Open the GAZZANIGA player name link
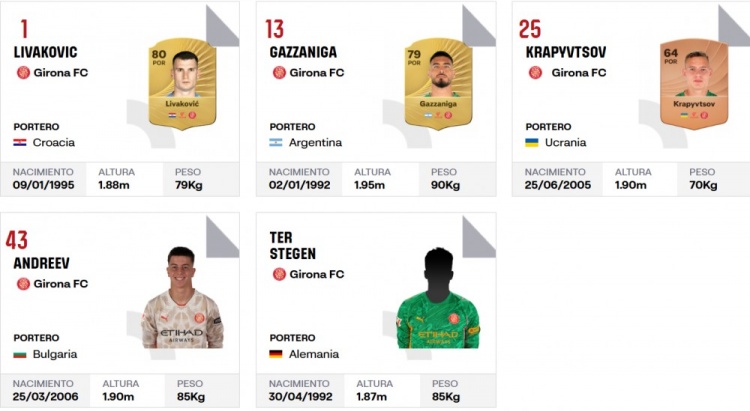The height and width of the screenshot is (411, 750). click(305, 51)
